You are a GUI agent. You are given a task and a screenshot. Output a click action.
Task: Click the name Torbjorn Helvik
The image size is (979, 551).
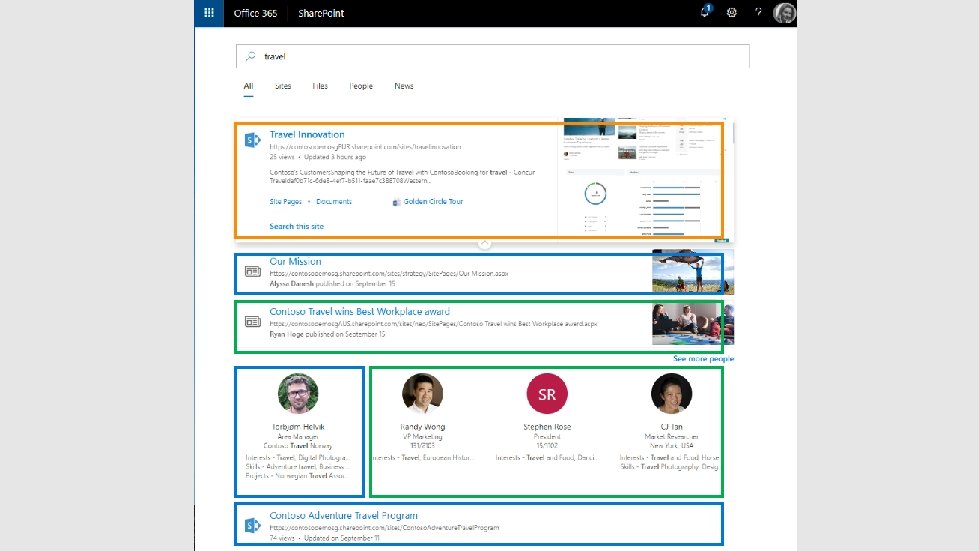(x=298, y=427)
